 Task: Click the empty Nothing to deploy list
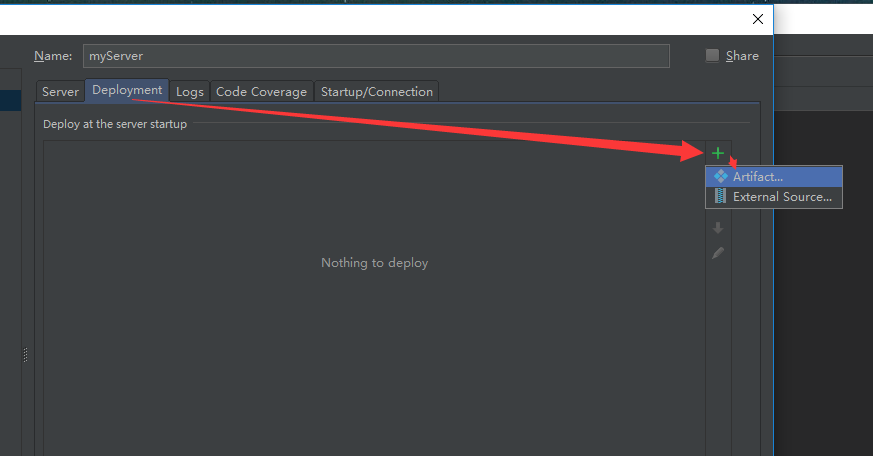point(374,298)
